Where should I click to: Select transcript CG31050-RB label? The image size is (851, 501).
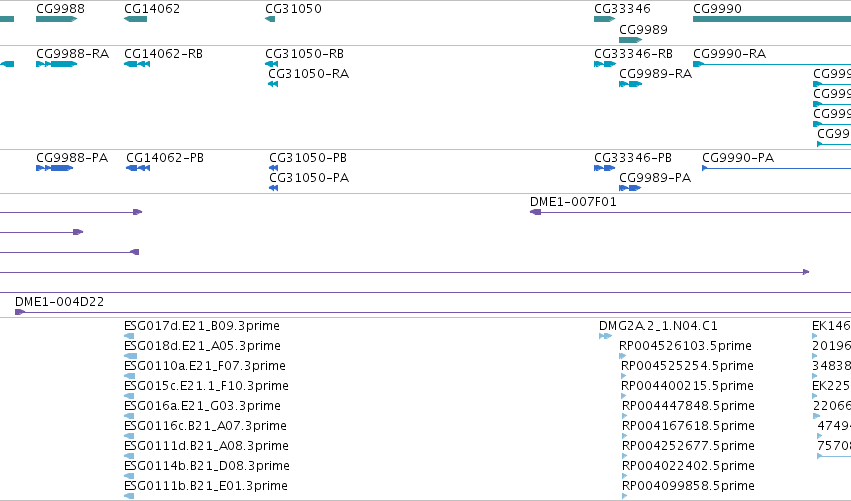(304, 54)
